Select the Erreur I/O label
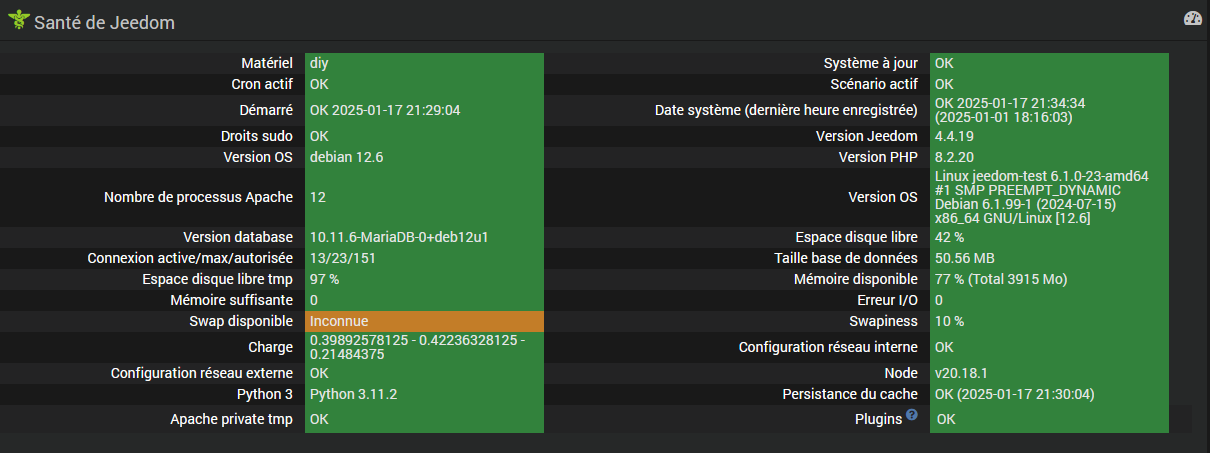 887,300
